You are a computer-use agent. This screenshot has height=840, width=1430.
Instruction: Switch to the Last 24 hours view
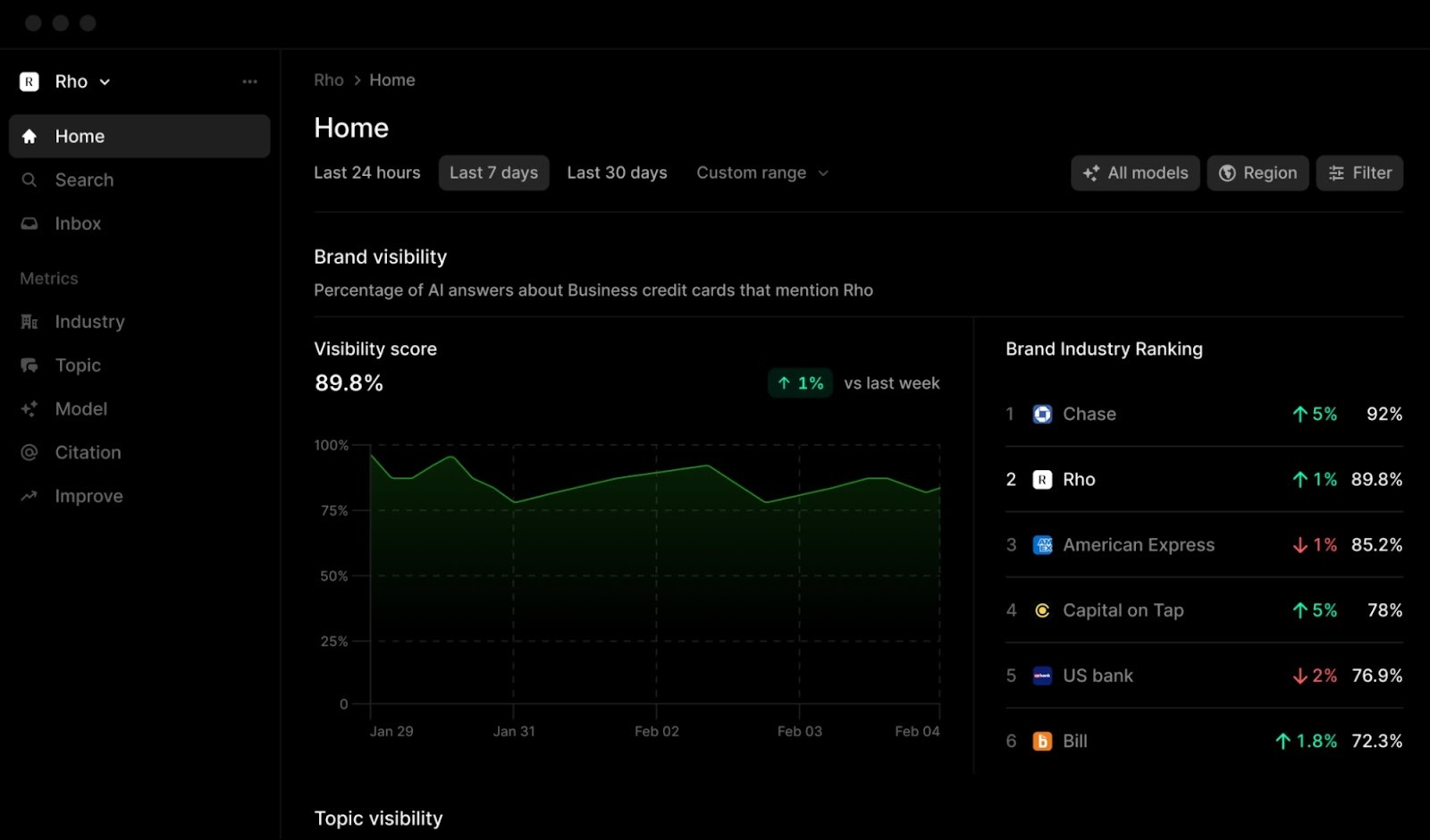(x=367, y=172)
